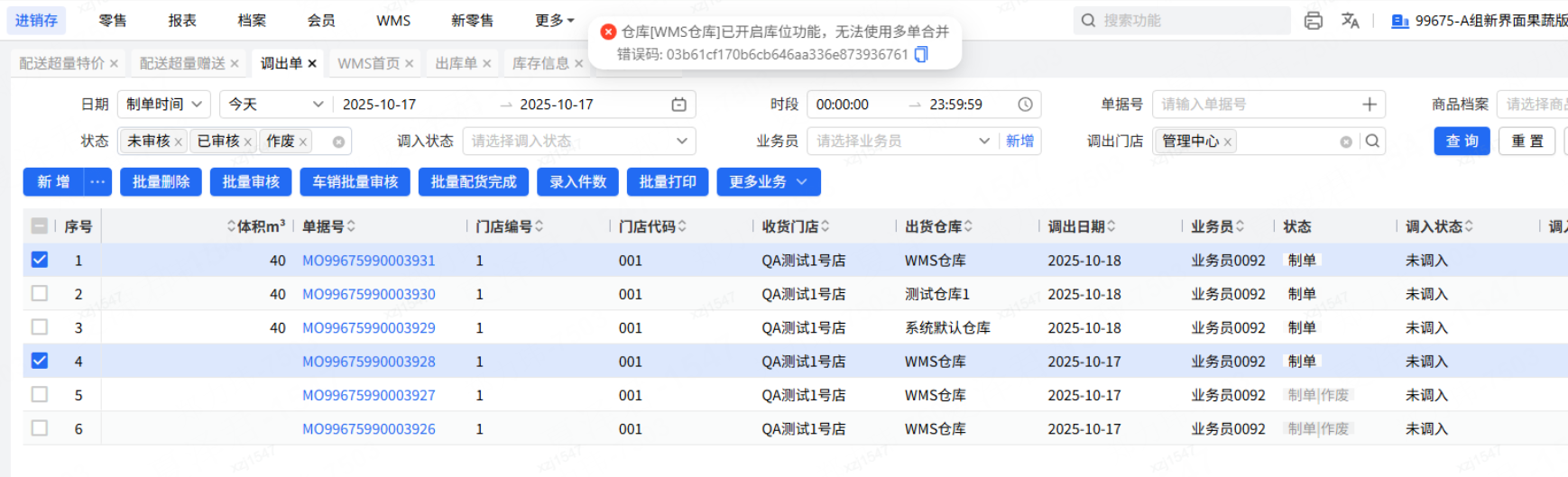Open the 制单时间 date type dropdown
The image size is (1568, 477).
coord(164,105)
